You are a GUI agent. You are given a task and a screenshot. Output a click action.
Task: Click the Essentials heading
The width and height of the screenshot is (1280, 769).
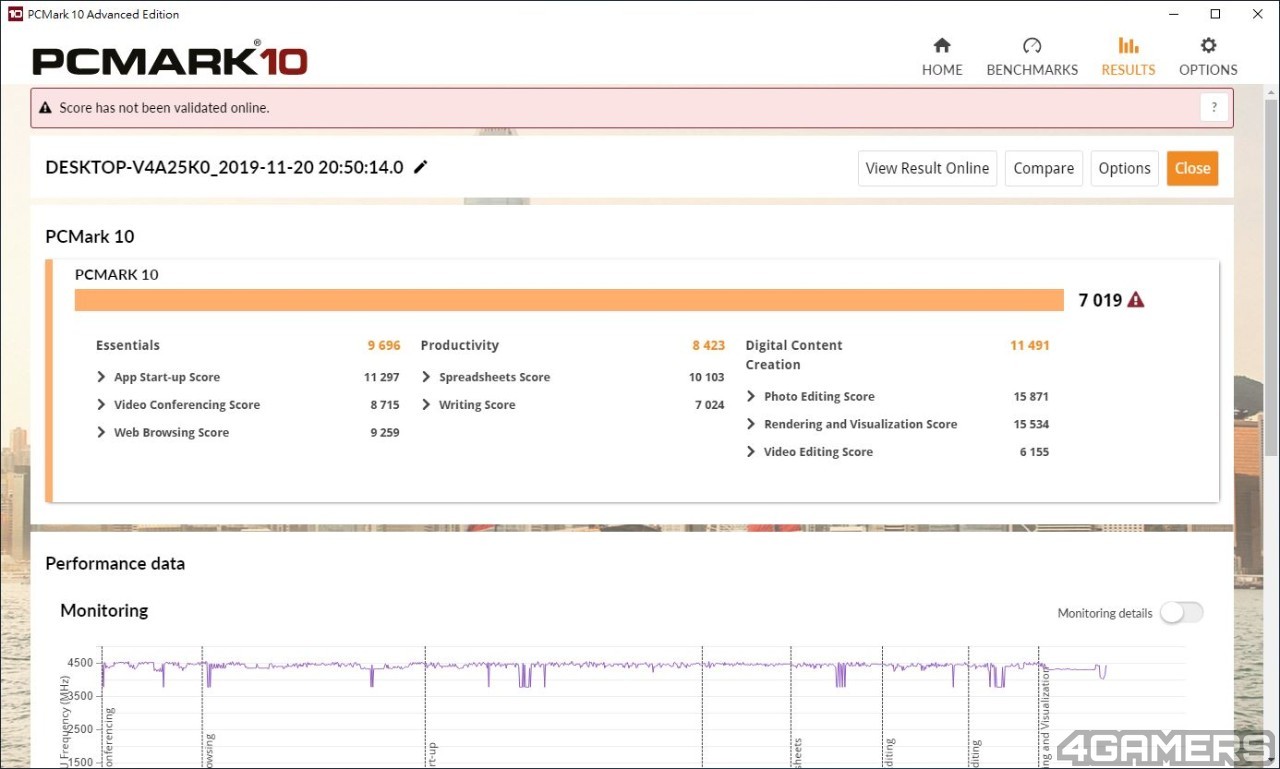pyautogui.click(x=127, y=345)
